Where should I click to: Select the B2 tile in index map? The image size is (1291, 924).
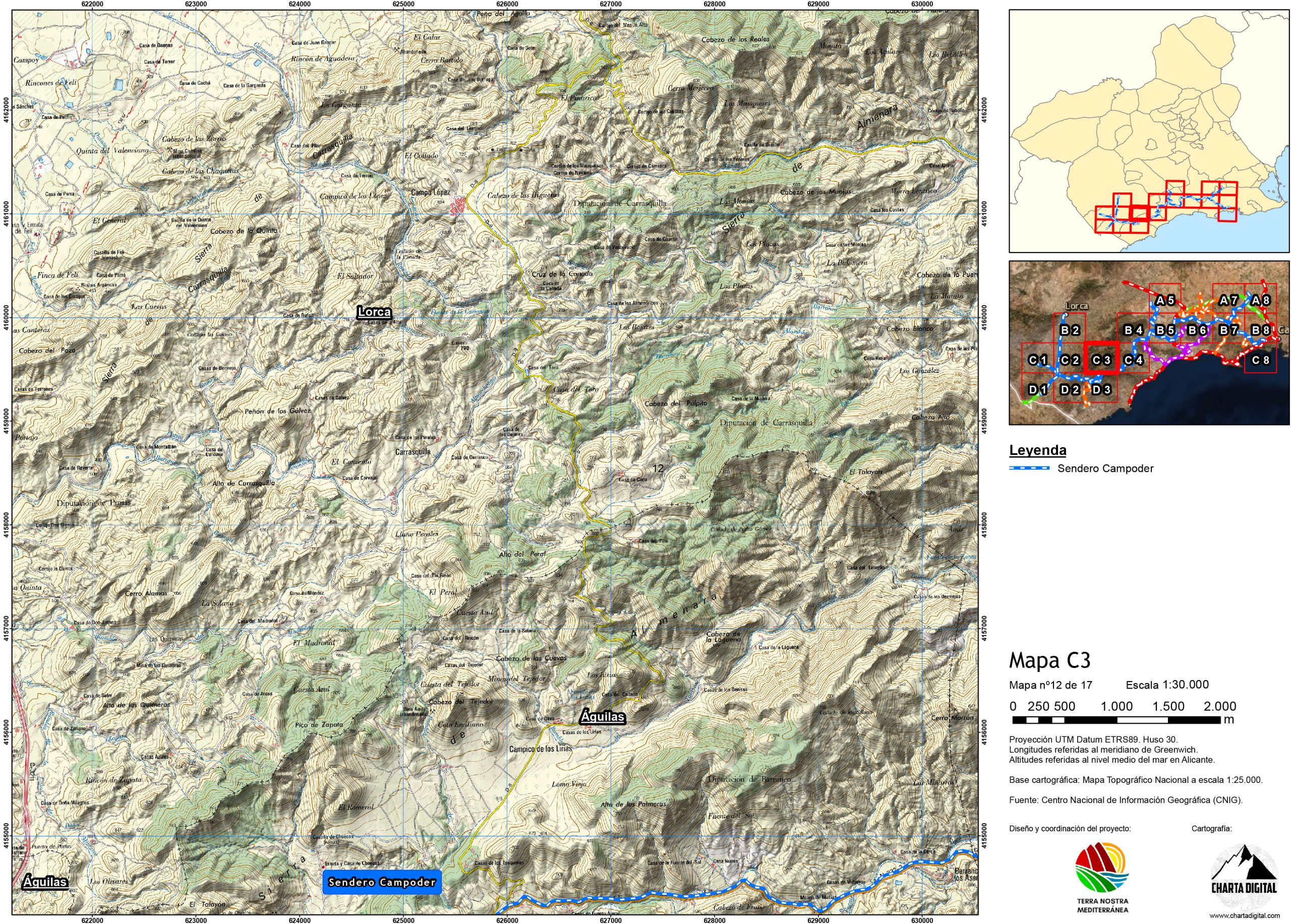click(x=1070, y=330)
